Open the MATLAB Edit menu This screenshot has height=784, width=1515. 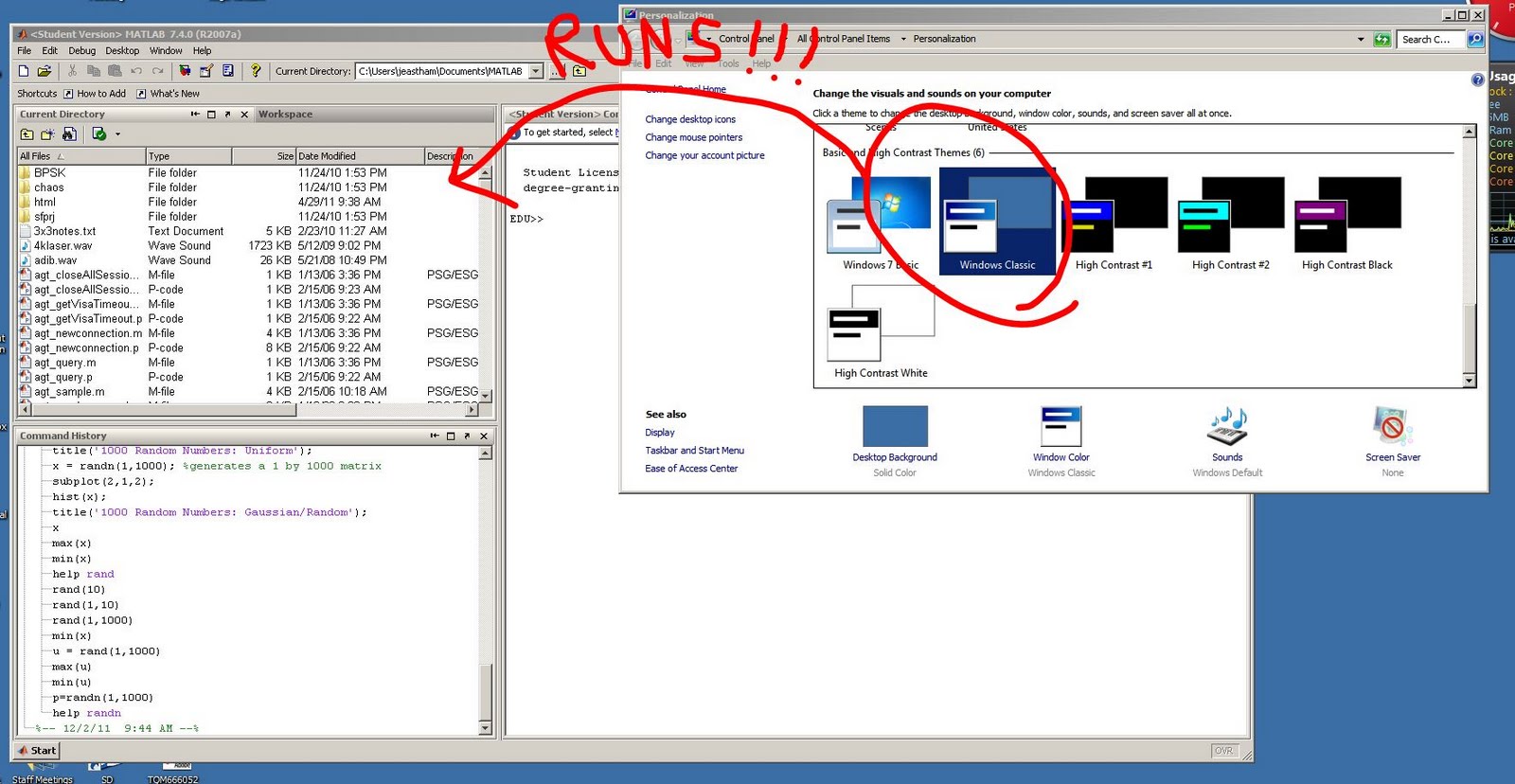coord(50,51)
